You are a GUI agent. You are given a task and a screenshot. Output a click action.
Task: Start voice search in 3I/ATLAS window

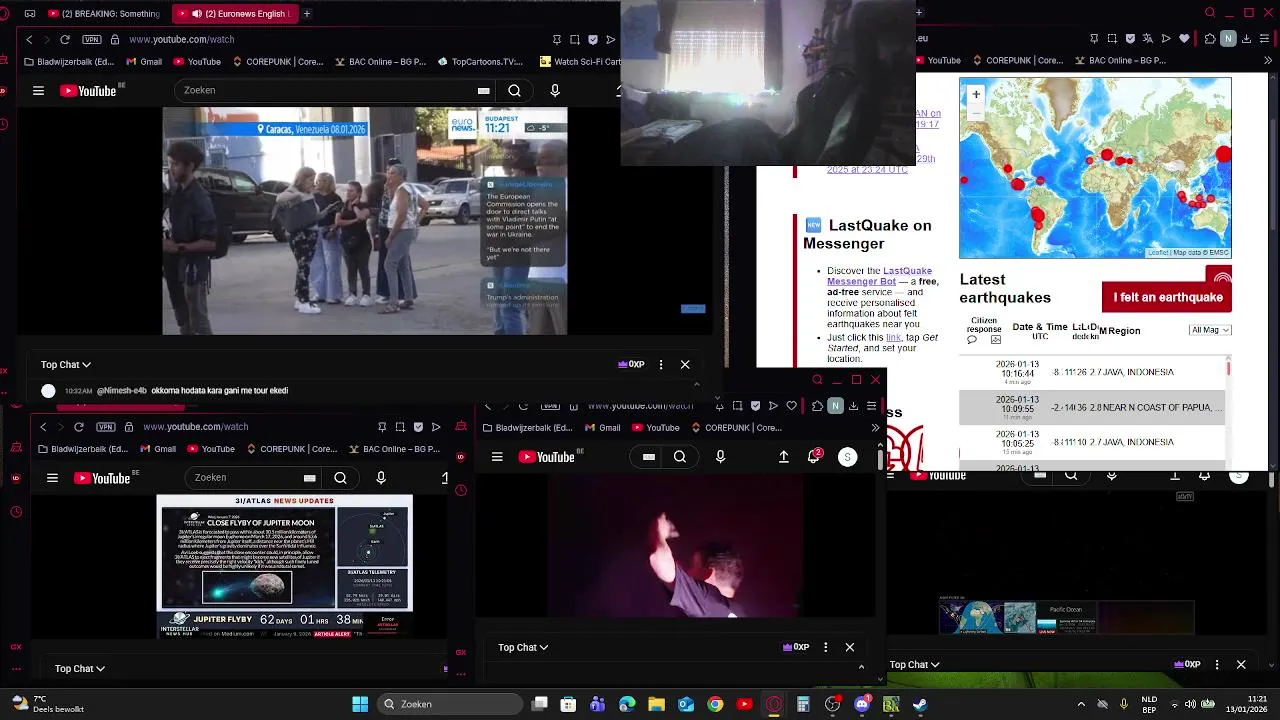pos(381,478)
